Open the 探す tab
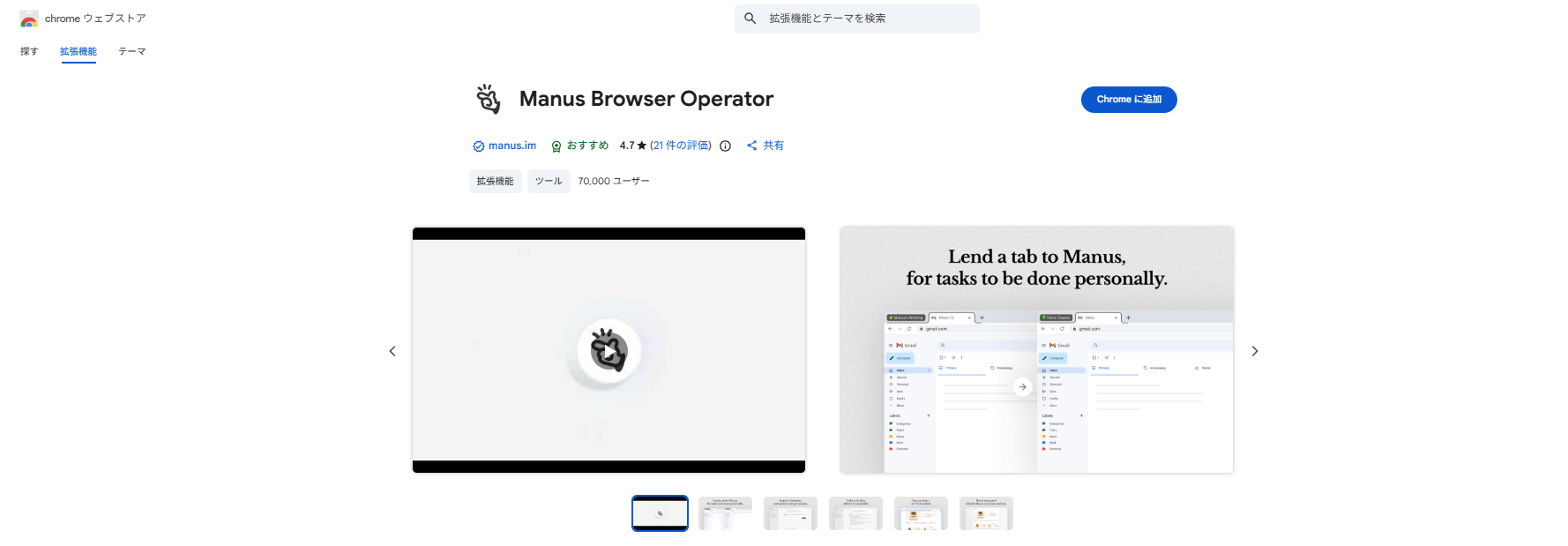Viewport: 1568px width, 546px height. (29, 51)
